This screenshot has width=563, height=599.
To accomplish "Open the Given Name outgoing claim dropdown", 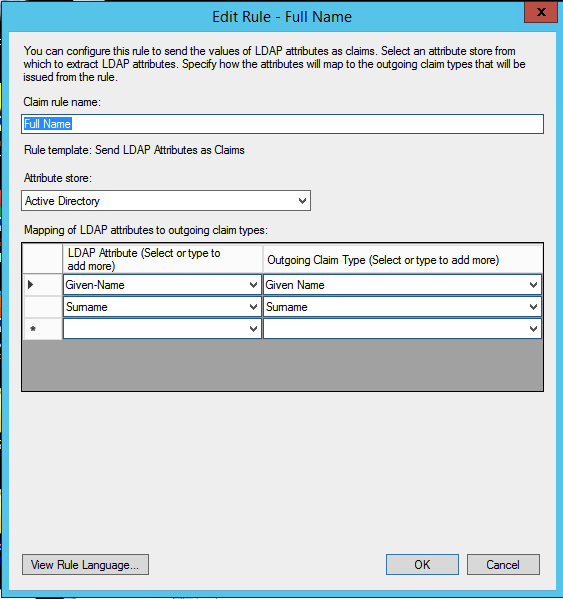I will tap(533, 285).
